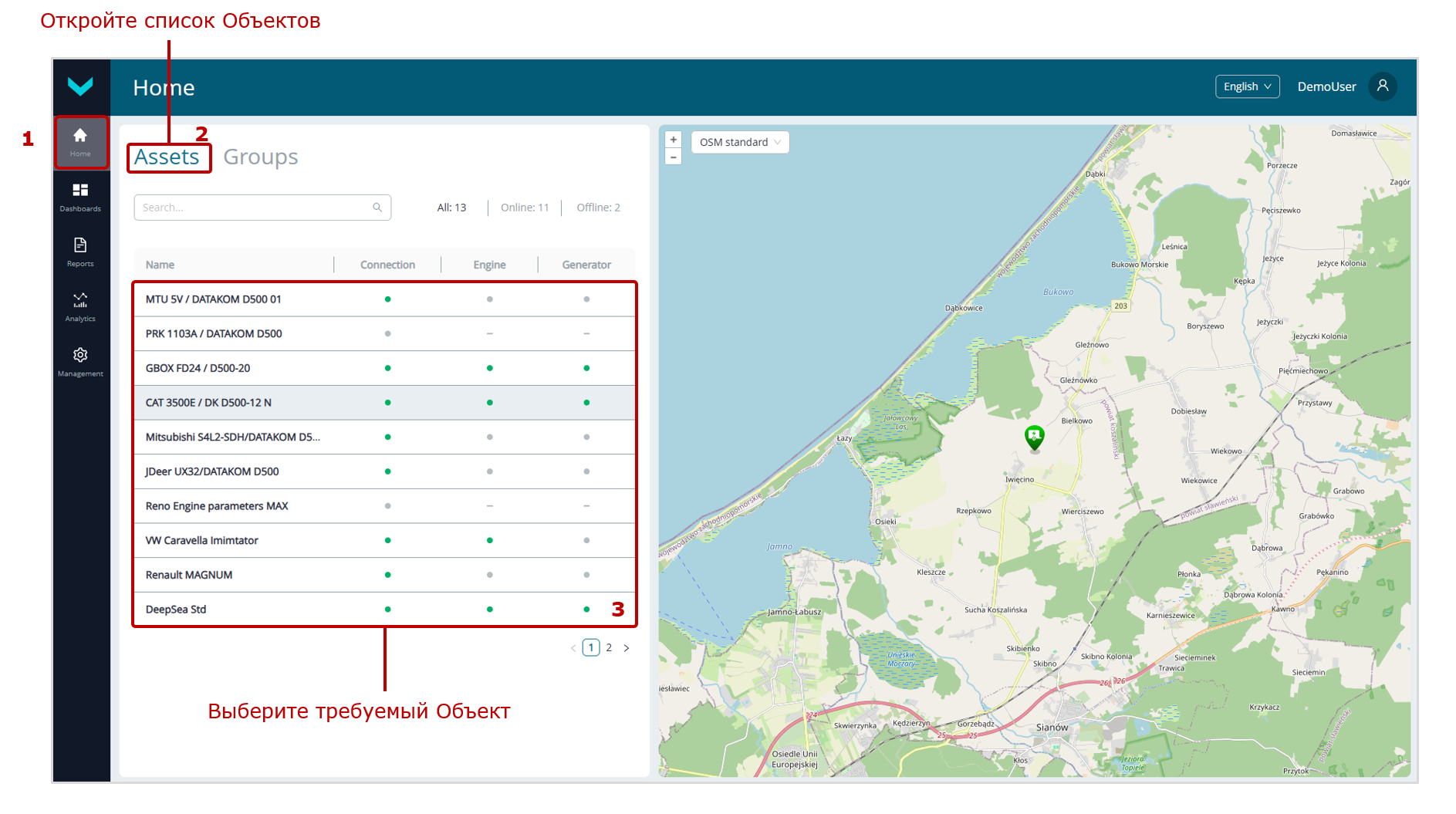Open the Analytics sidebar icon
The height and width of the screenshot is (814, 1456).
[x=80, y=306]
